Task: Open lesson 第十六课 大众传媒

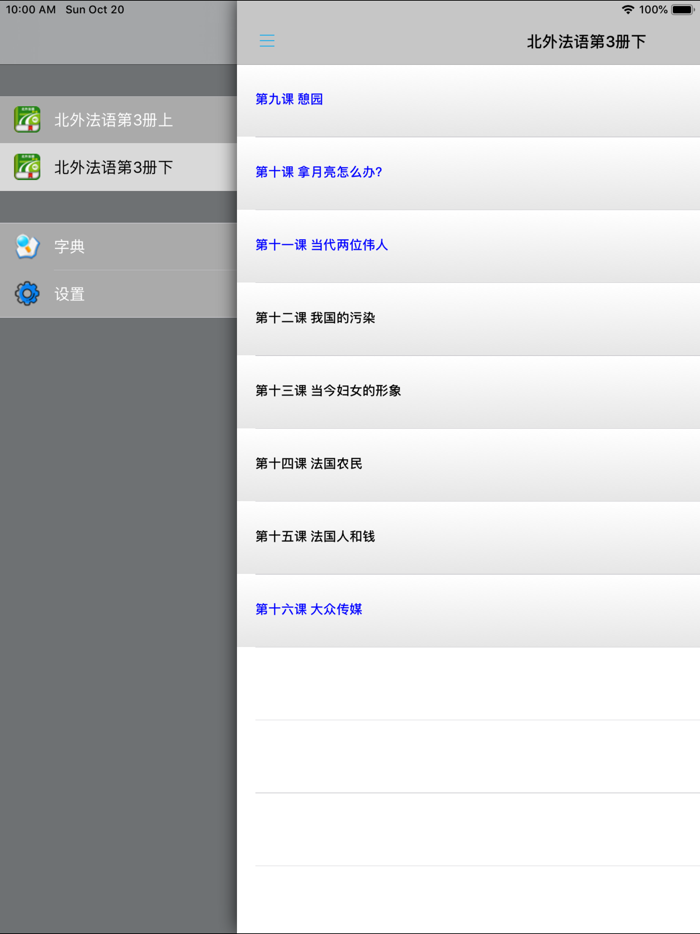Action: 309,609
